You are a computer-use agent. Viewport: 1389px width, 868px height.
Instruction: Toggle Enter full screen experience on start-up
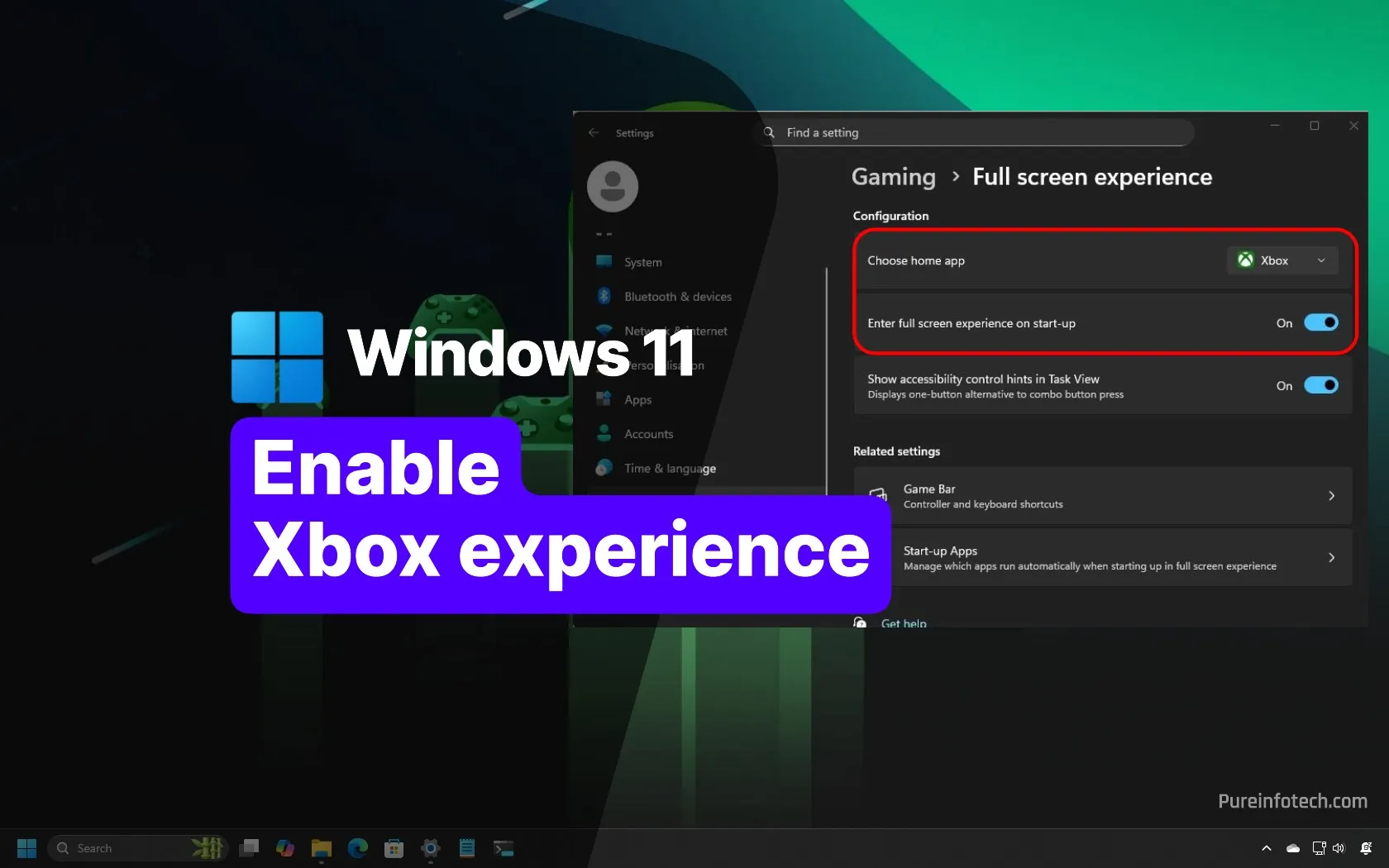(1320, 322)
